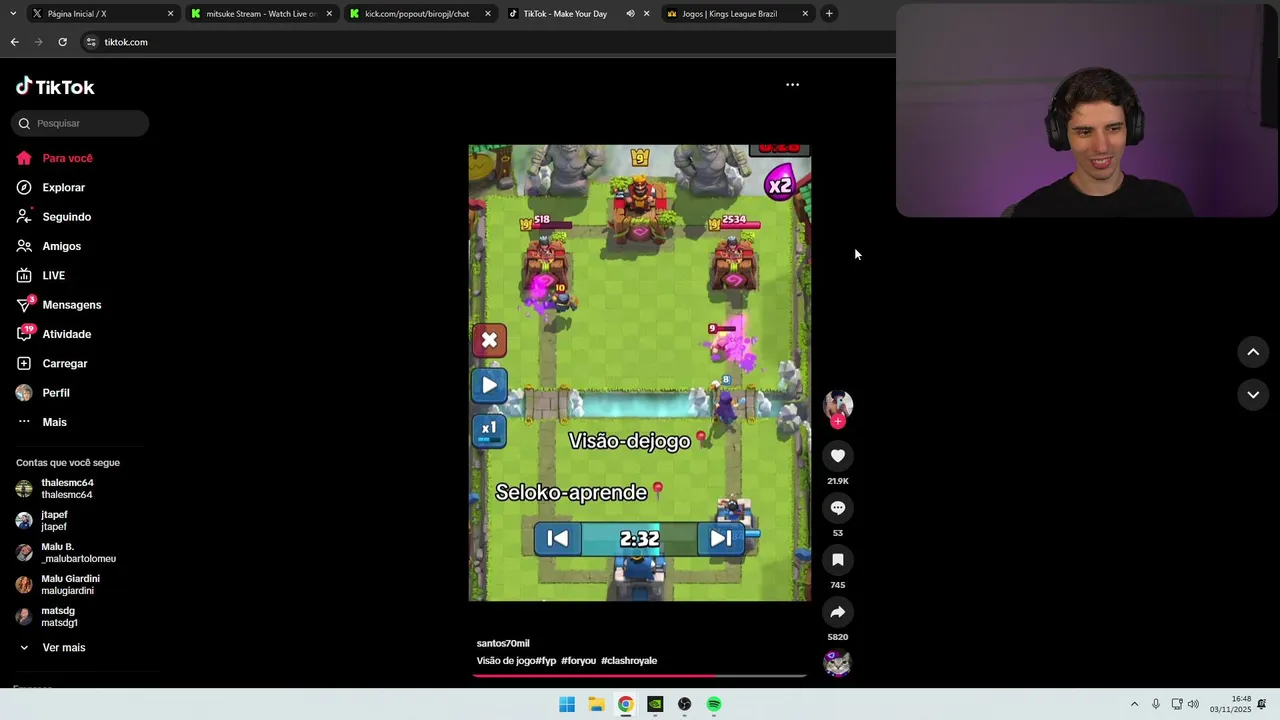Open the volume control in tray

tap(1193, 705)
